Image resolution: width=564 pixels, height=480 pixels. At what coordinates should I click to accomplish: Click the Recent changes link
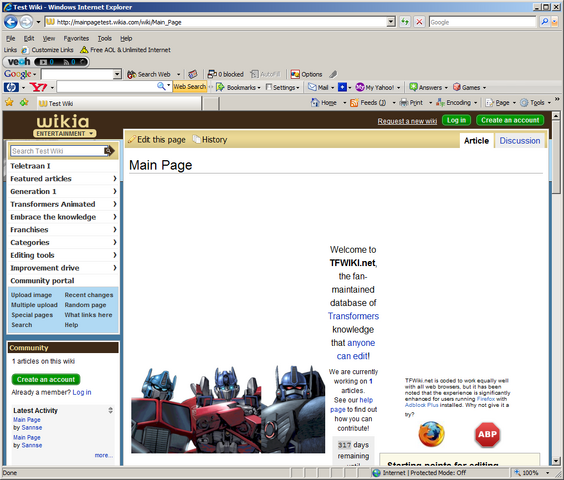(x=89, y=295)
